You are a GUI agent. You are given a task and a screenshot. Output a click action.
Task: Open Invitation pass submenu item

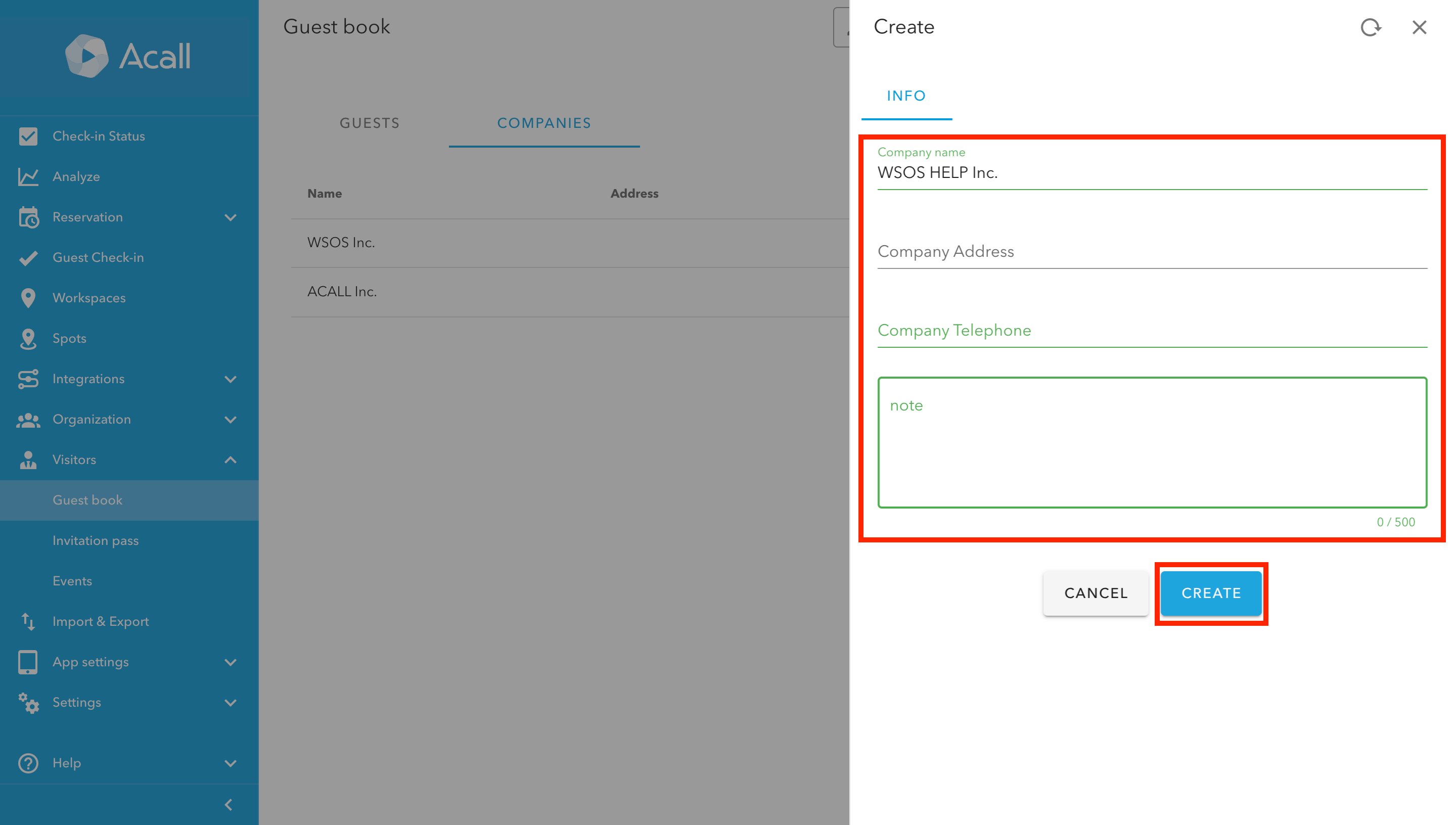(129, 540)
